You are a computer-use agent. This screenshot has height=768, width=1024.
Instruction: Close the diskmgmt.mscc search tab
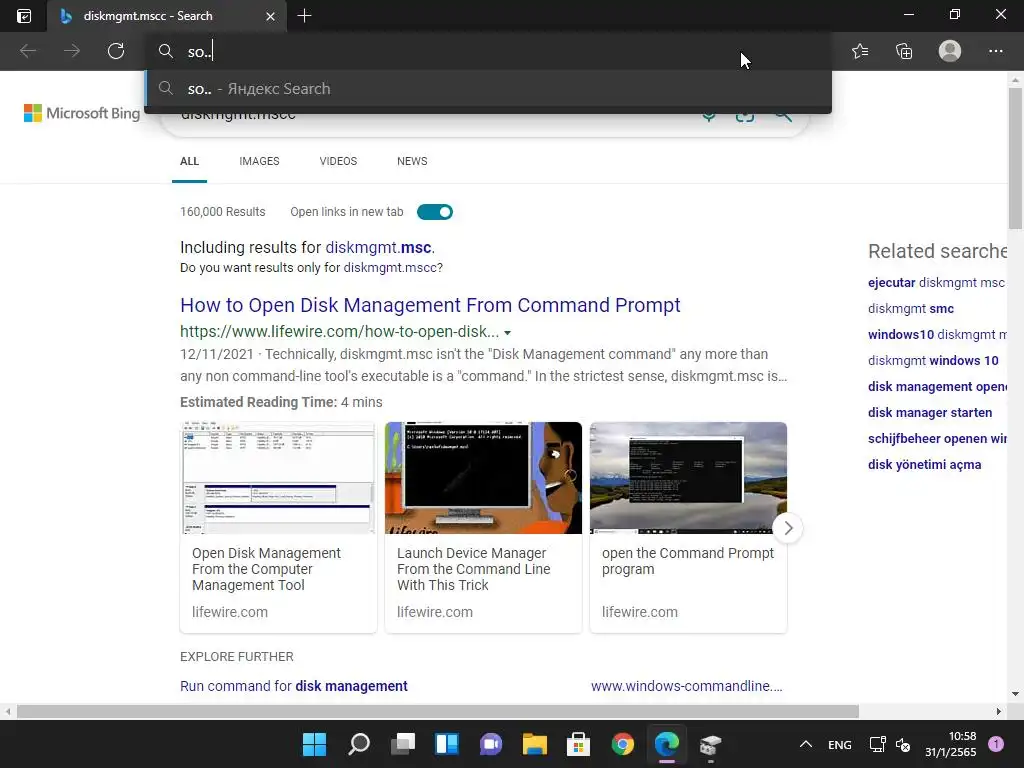tap(270, 16)
